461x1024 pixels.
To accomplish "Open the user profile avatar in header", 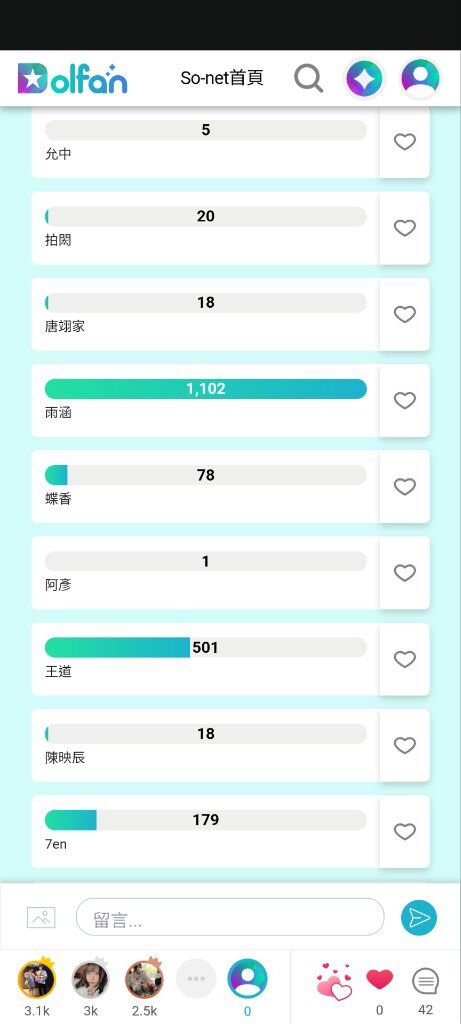I will (x=421, y=78).
